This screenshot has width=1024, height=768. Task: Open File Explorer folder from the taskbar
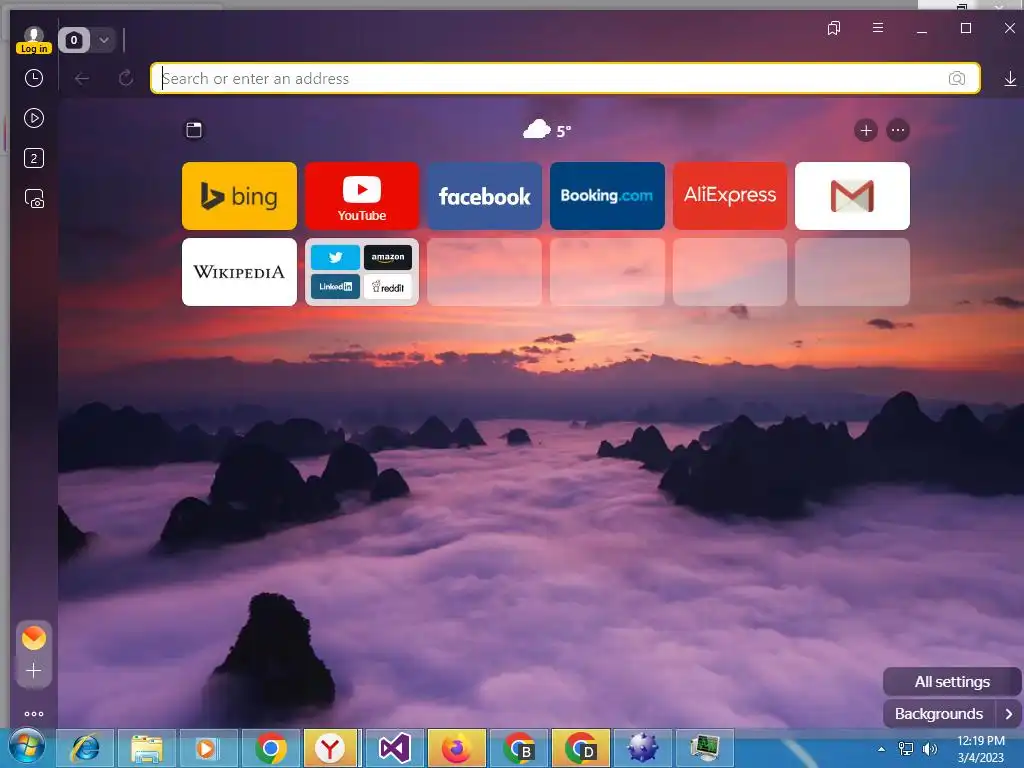coord(147,748)
